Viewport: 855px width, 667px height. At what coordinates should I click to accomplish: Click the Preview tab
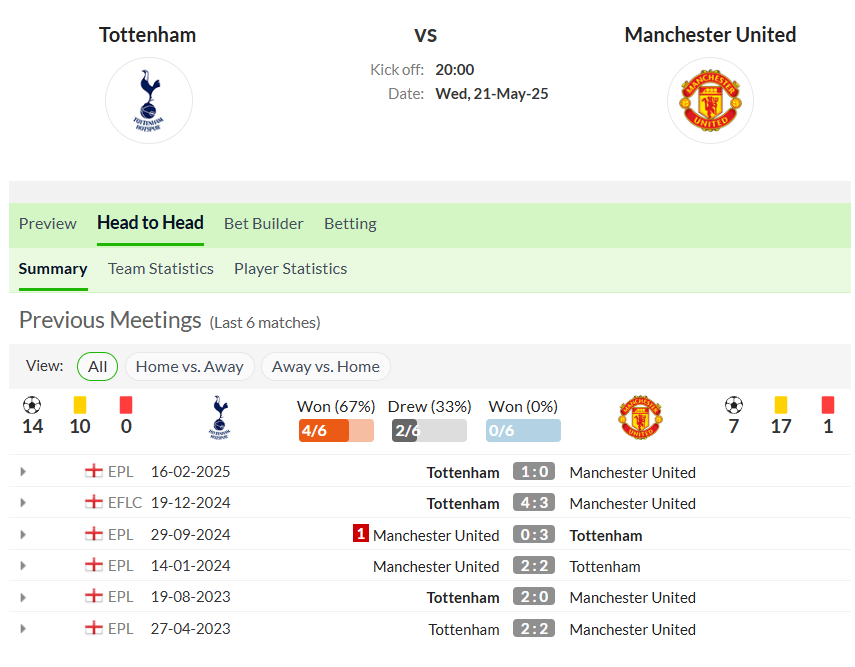[47, 224]
